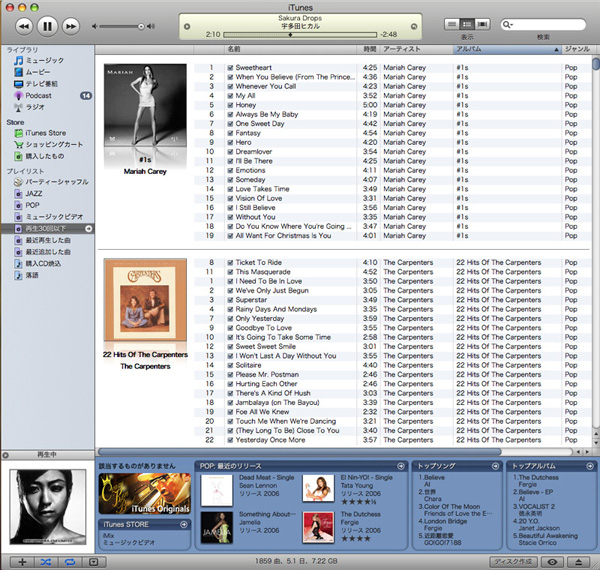Uncheck the Superstar track checkbox
The width and height of the screenshot is (600, 570).
(x=230, y=300)
